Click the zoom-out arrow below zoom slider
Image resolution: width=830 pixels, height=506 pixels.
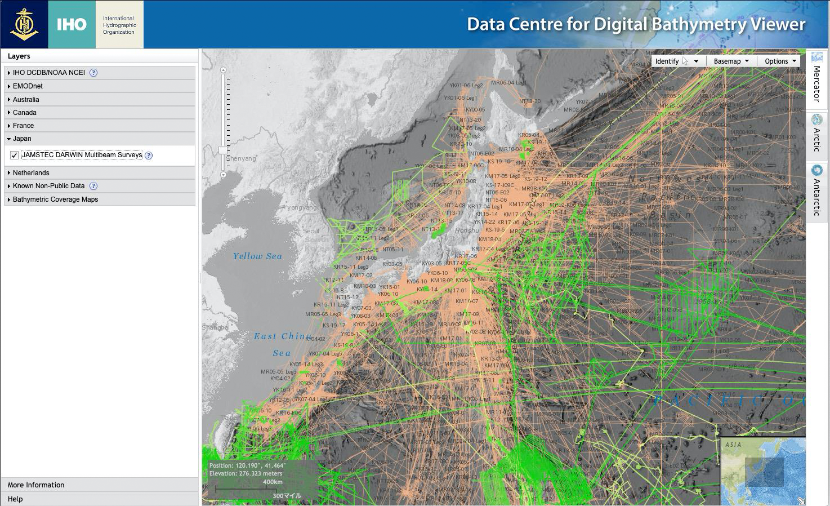[x=223, y=175]
